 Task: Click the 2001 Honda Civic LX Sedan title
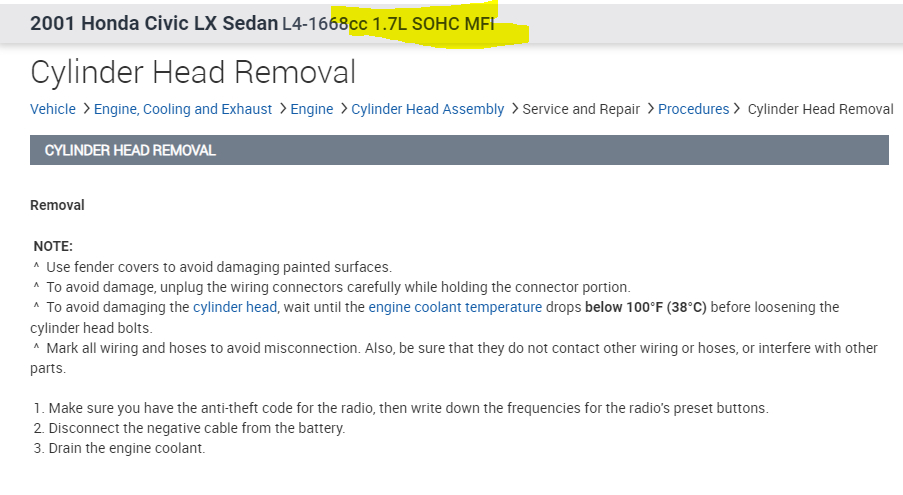[x=154, y=23]
